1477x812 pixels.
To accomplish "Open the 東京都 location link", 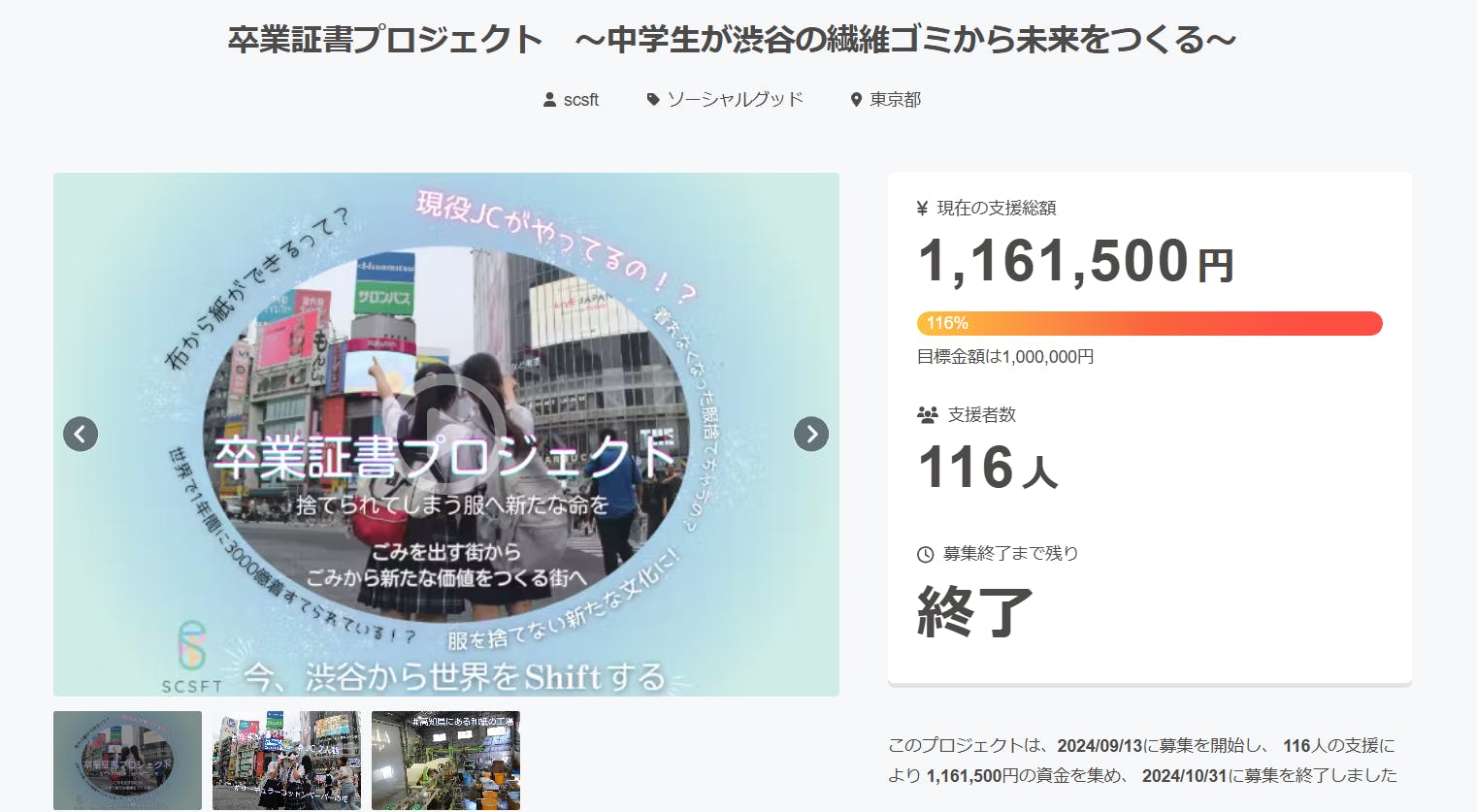I will 895,100.
